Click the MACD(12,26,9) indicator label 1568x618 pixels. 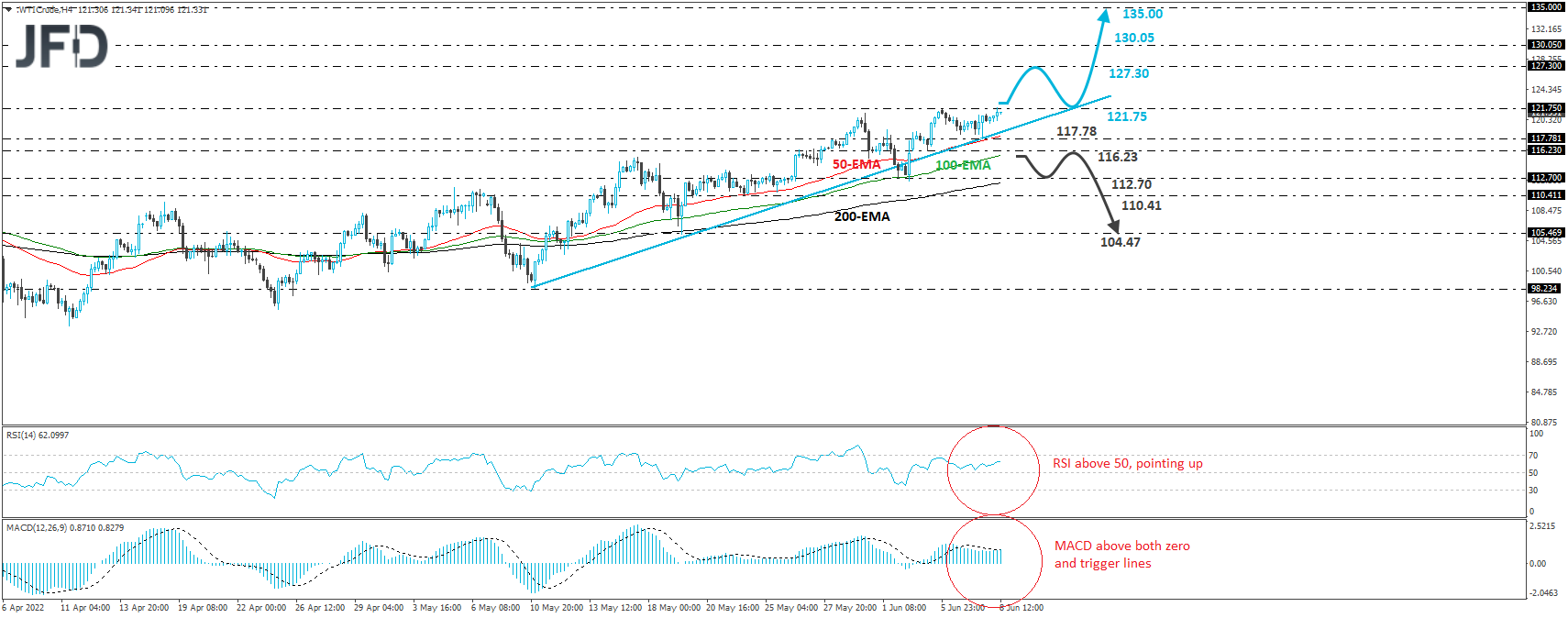(65, 528)
